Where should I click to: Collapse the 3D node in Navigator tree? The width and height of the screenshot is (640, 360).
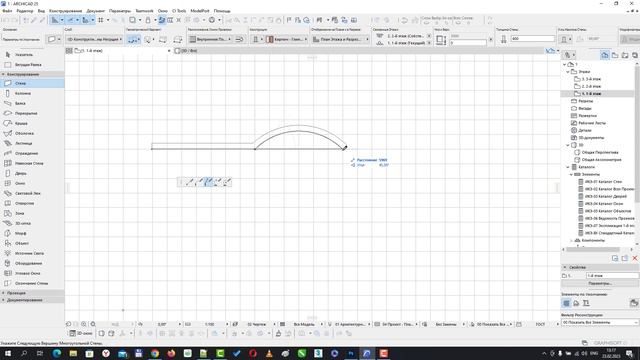pyautogui.click(x=568, y=145)
